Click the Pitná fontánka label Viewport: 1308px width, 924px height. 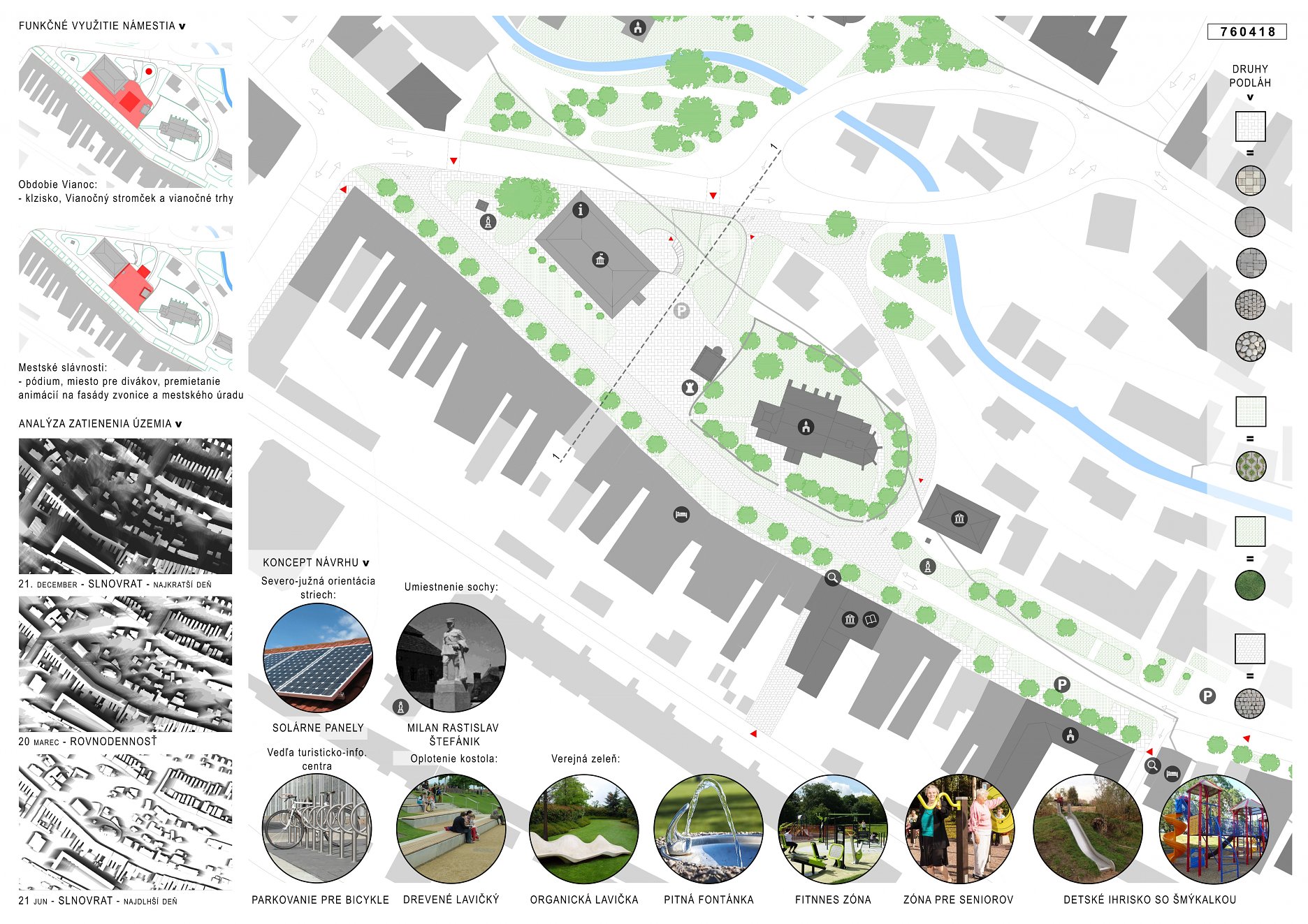point(708,900)
